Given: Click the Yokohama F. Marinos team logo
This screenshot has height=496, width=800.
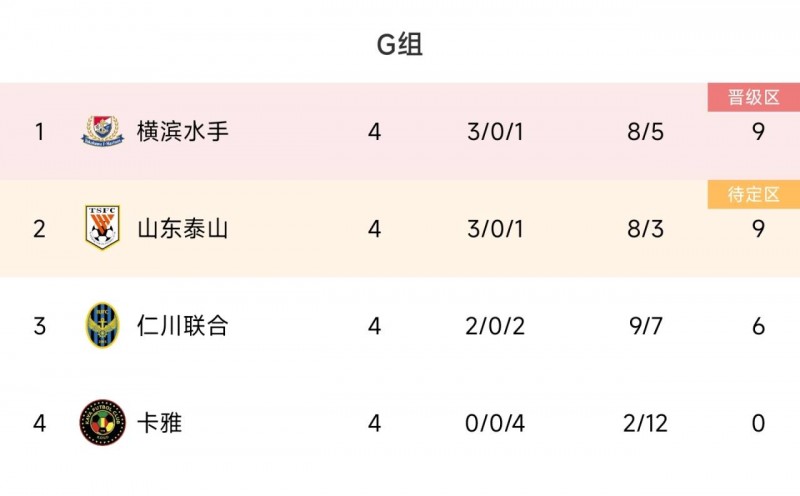Looking at the screenshot, I should click(102, 131).
